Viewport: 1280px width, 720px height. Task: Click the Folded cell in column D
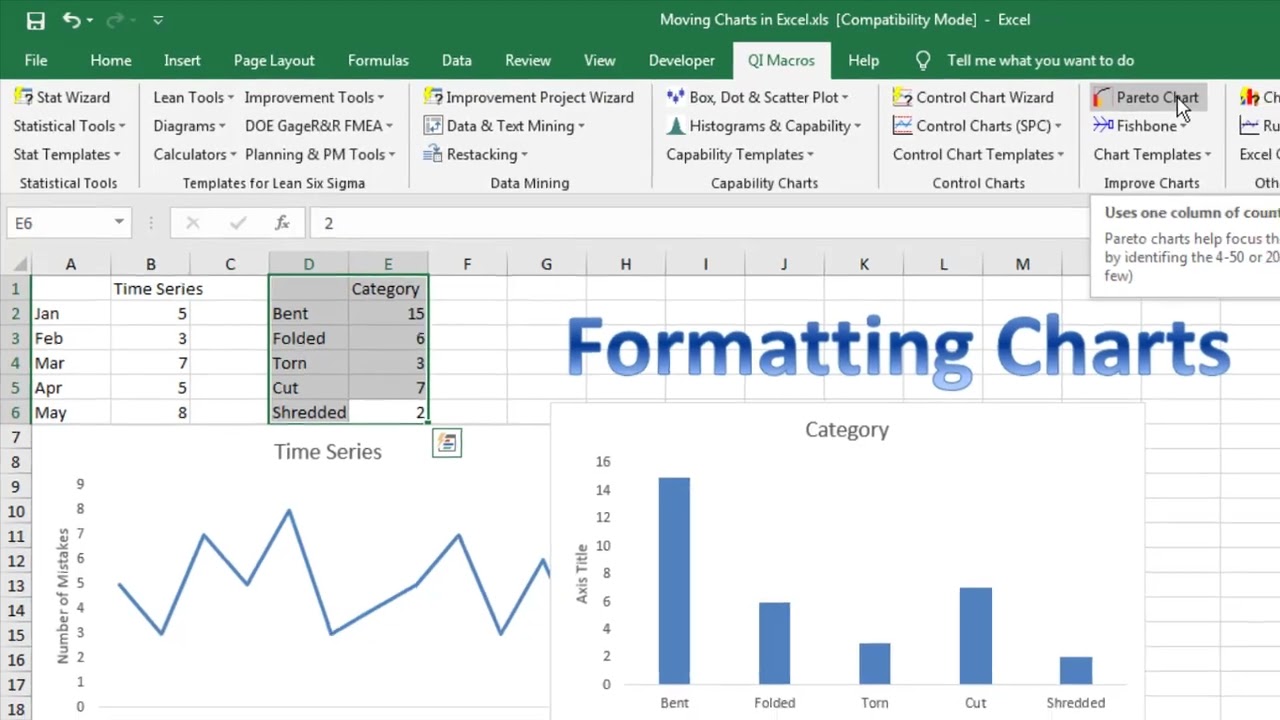pos(309,338)
